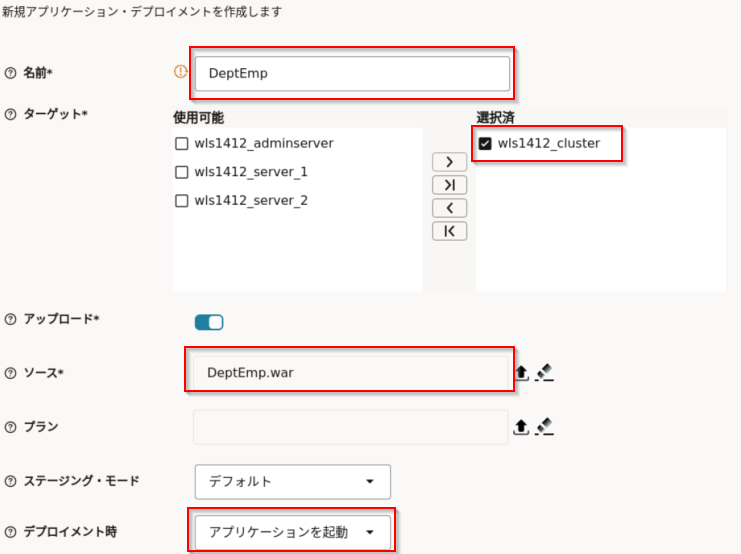The height and width of the screenshot is (554, 741).
Task: Click the eraser clear icon for プラン
Action: (x=544, y=427)
